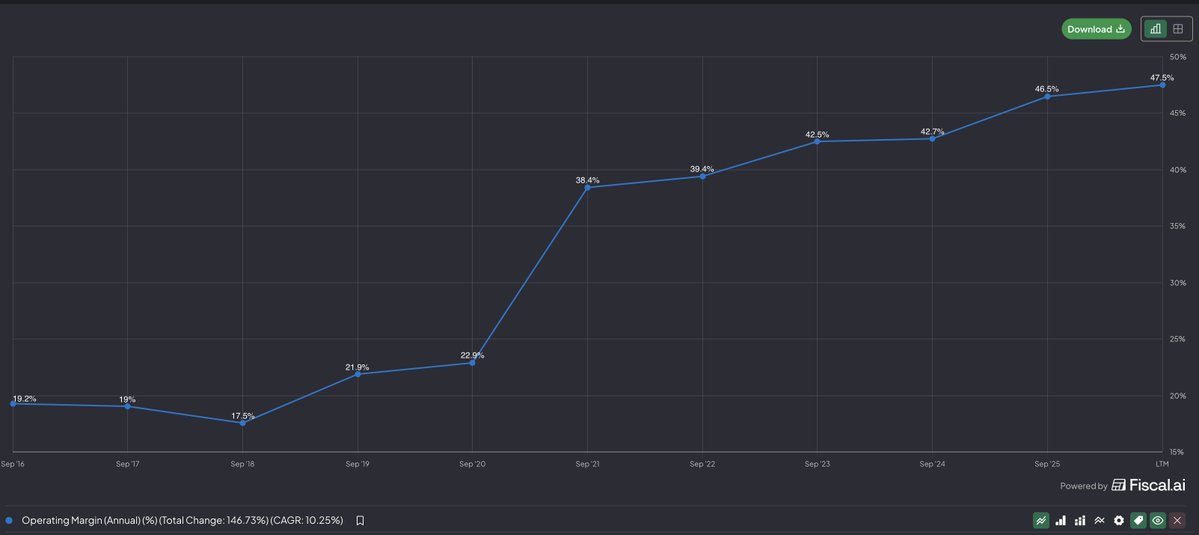Viewport: 1199px width, 535px height.
Task: Bookmark the Operating Margin metric
Action: tap(360, 520)
